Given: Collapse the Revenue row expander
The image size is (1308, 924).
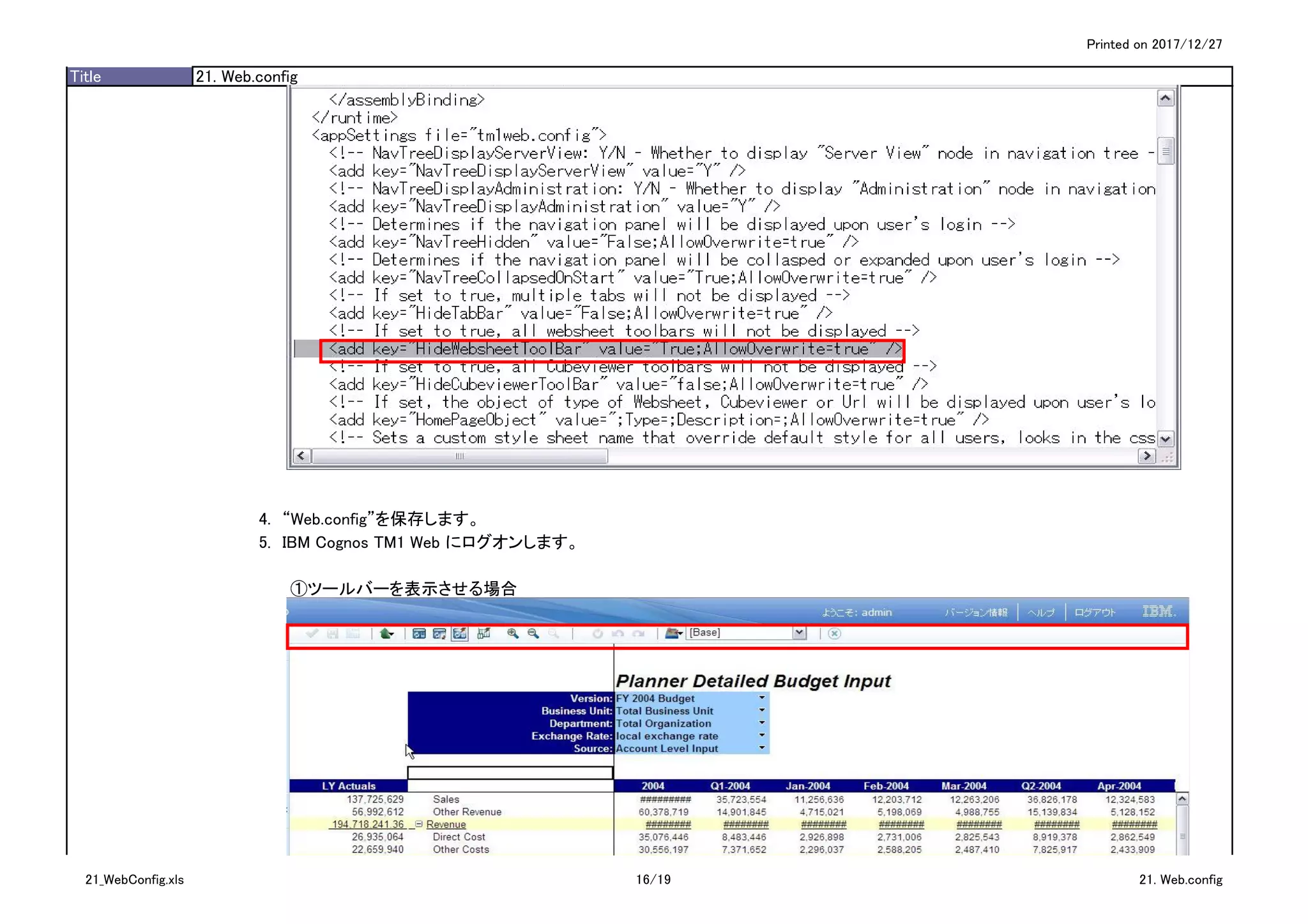Looking at the screenshot, I should pos(419,824).
